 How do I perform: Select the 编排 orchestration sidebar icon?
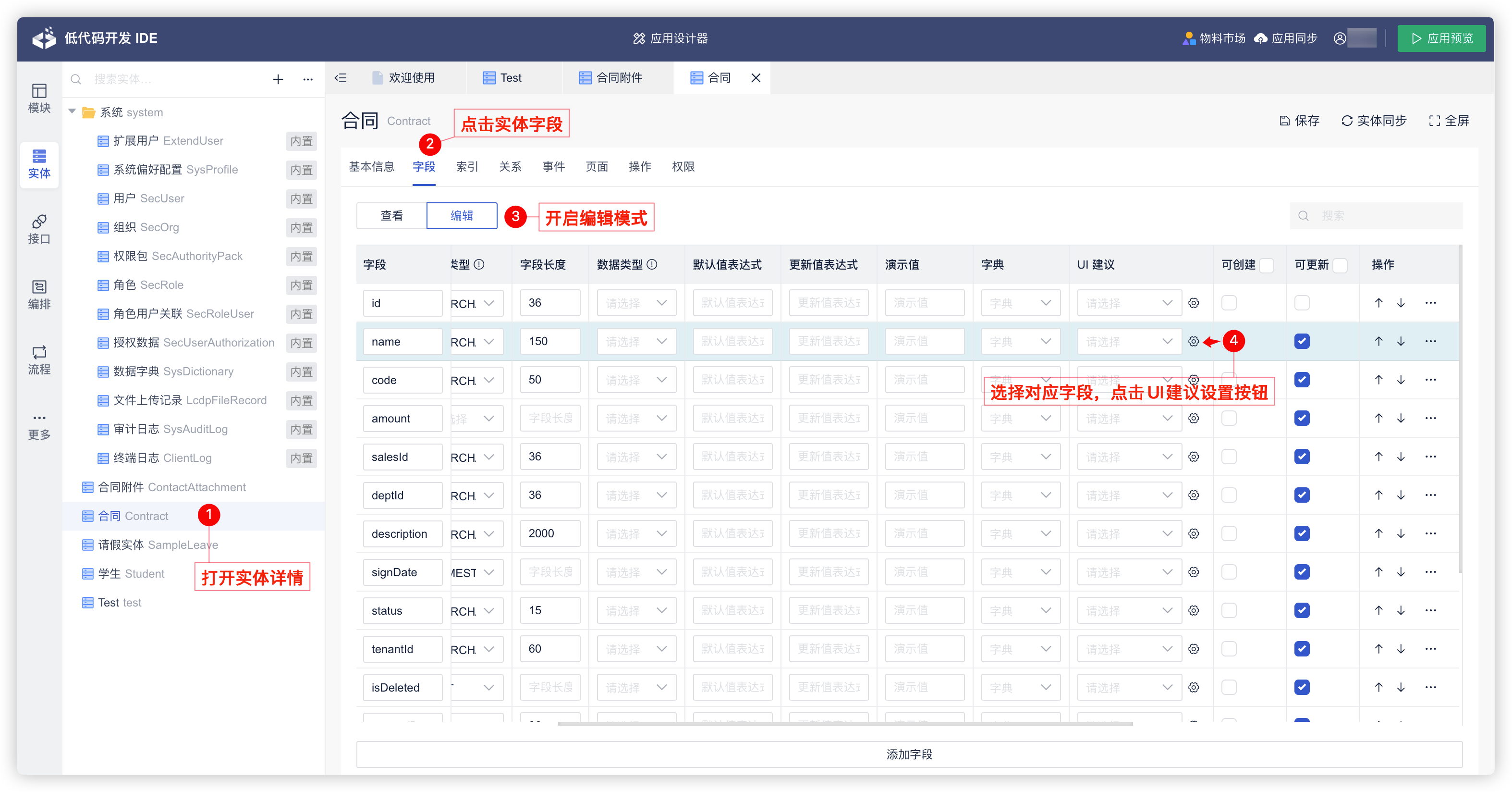39,295
